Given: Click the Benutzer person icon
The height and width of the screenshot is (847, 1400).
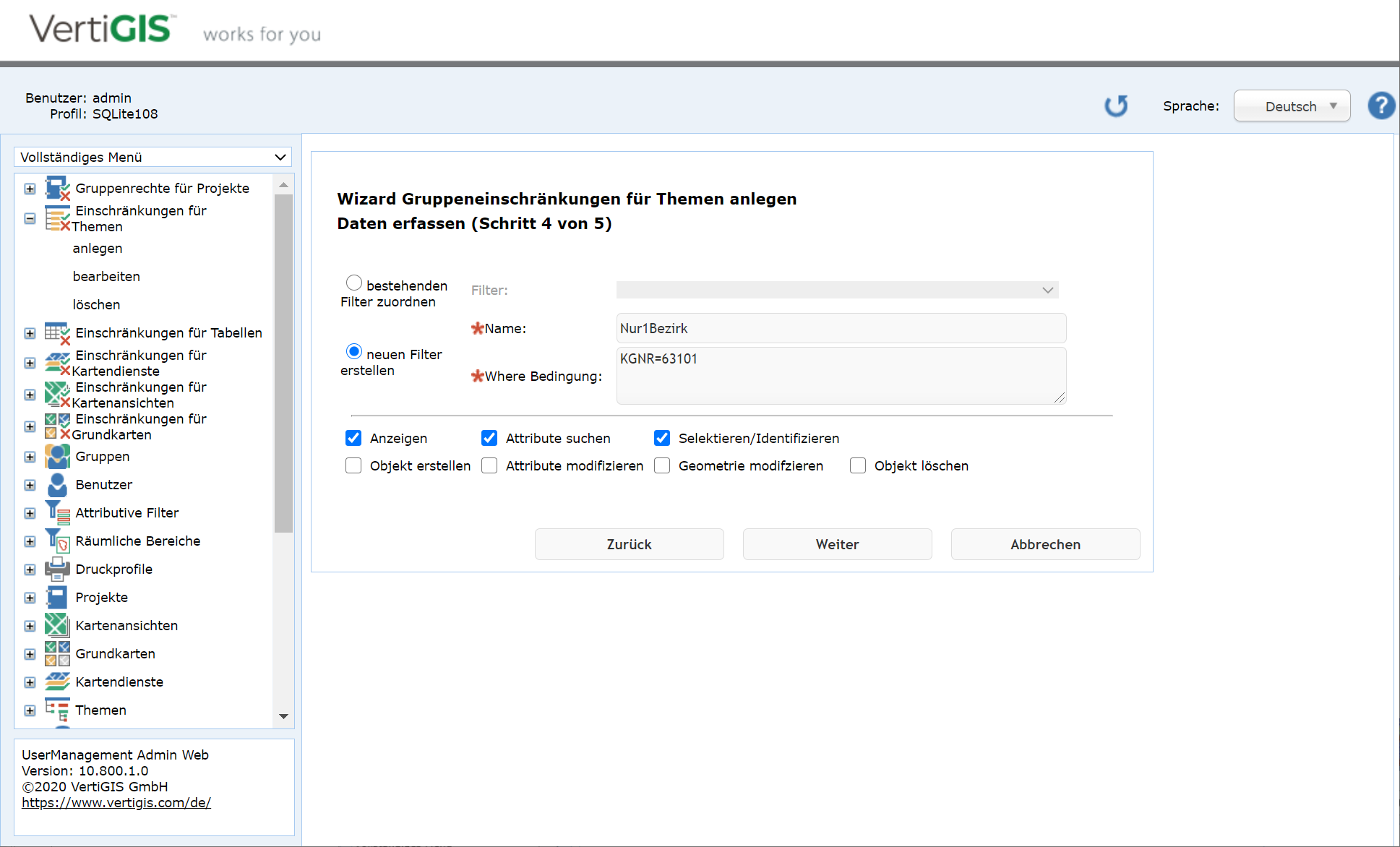Looking at the screenshot, I should 57,485.
